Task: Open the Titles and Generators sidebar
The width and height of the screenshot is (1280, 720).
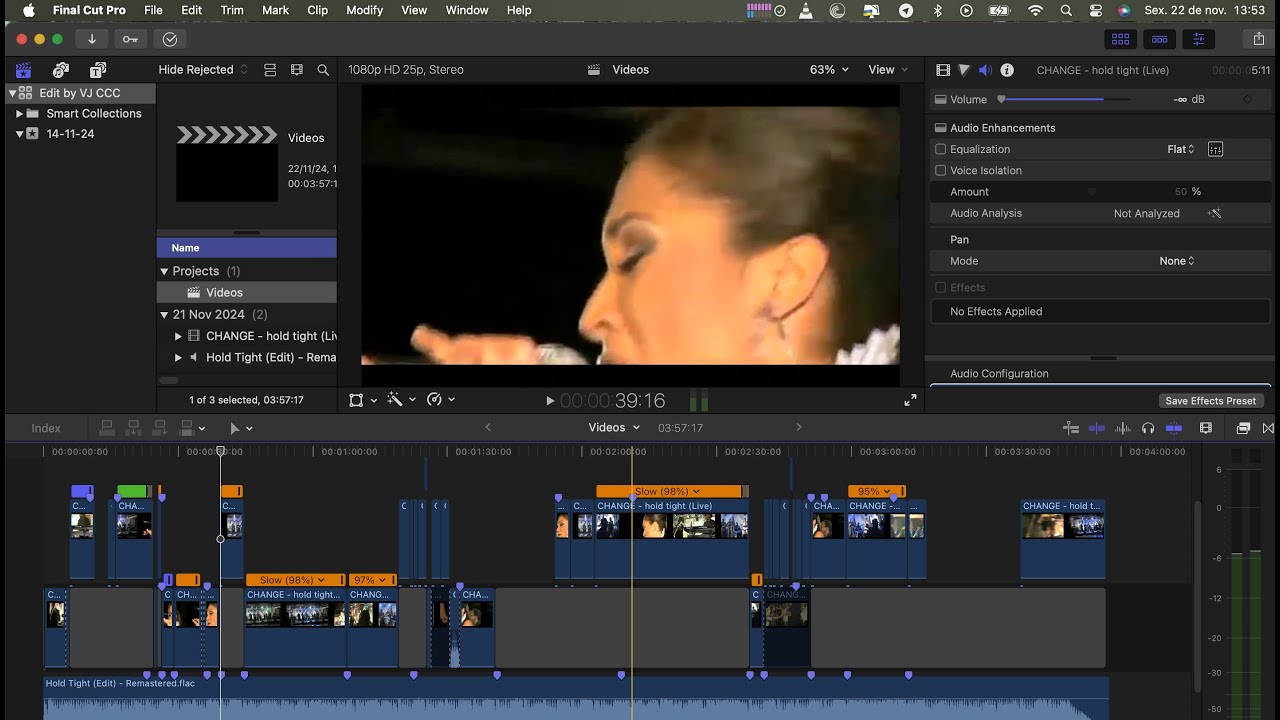Action: (98, 70)
